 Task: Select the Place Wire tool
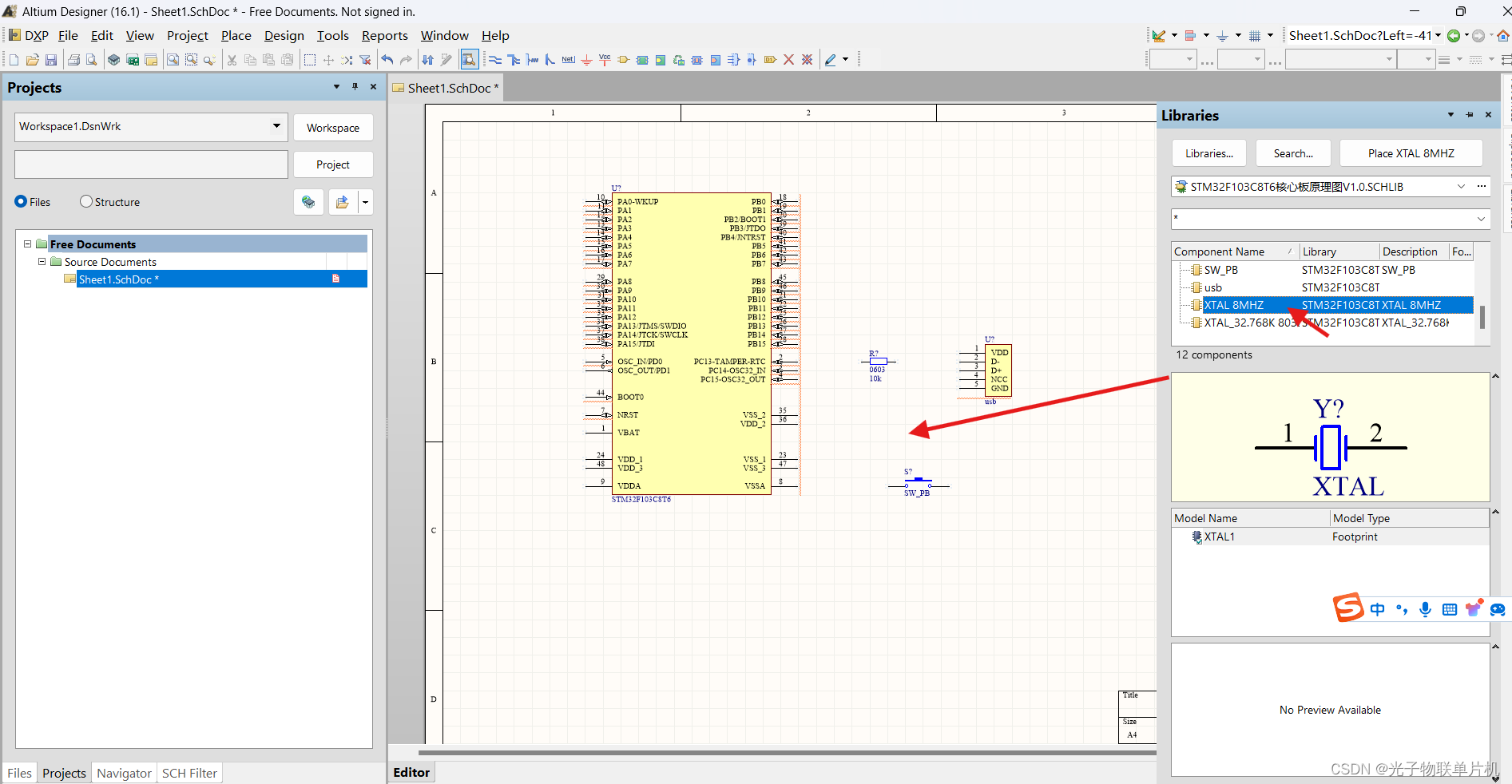coord(495,60)
